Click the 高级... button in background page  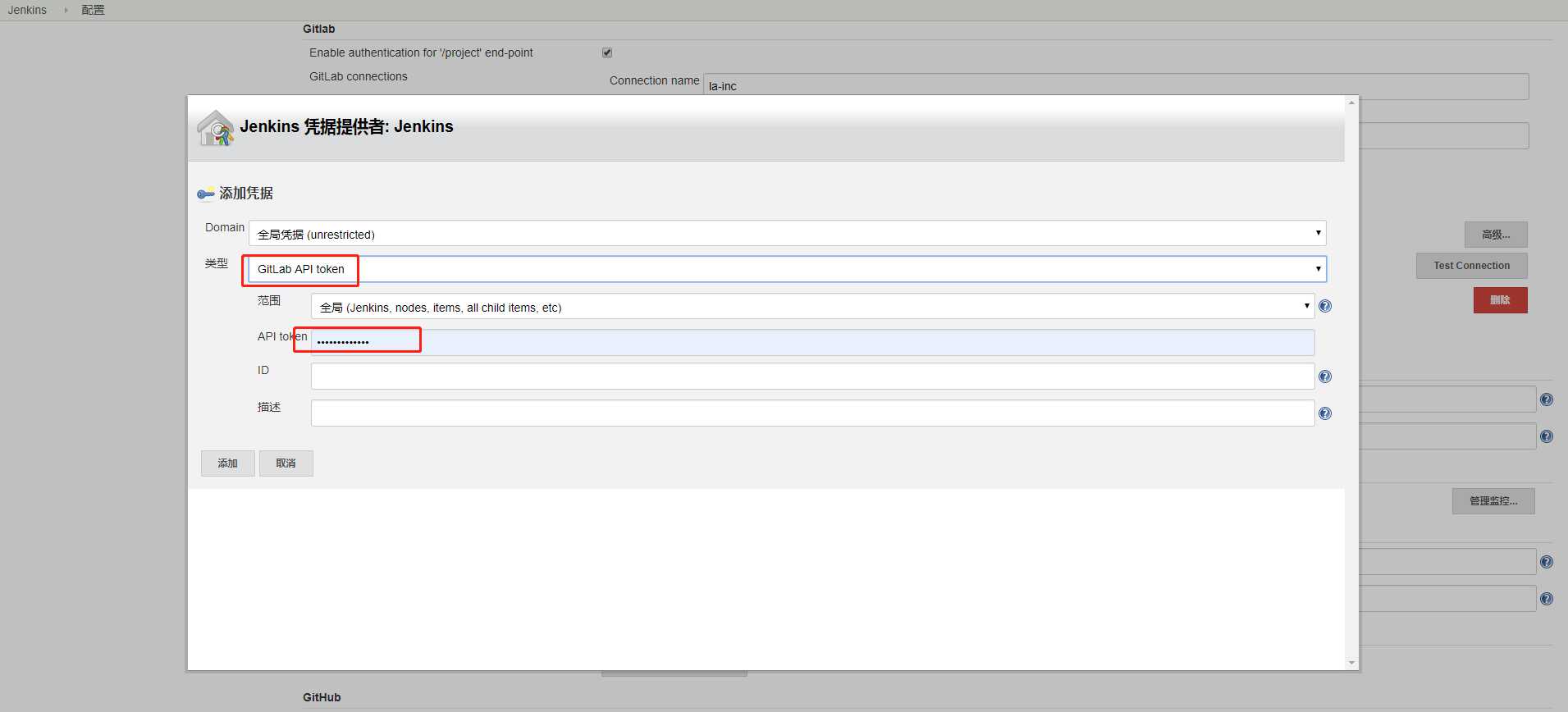(1496, 235)
